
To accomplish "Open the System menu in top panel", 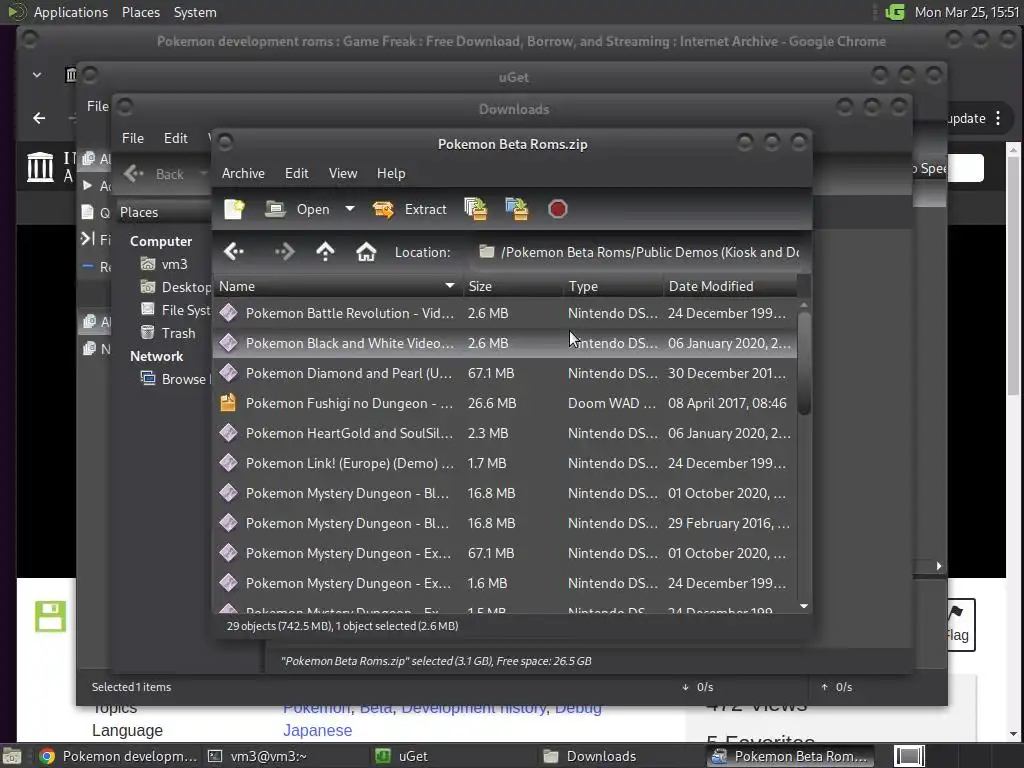I will pos(195,12).
